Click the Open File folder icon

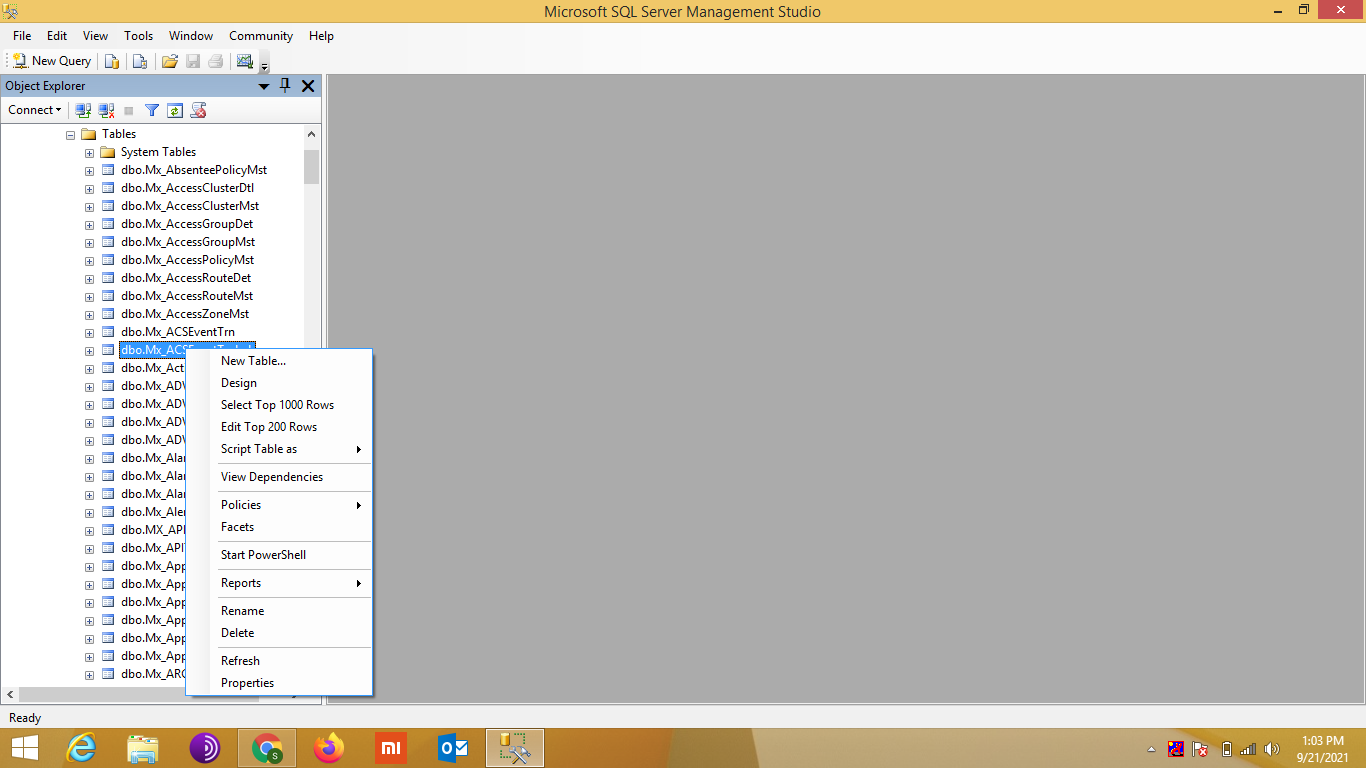pos(169,61)
